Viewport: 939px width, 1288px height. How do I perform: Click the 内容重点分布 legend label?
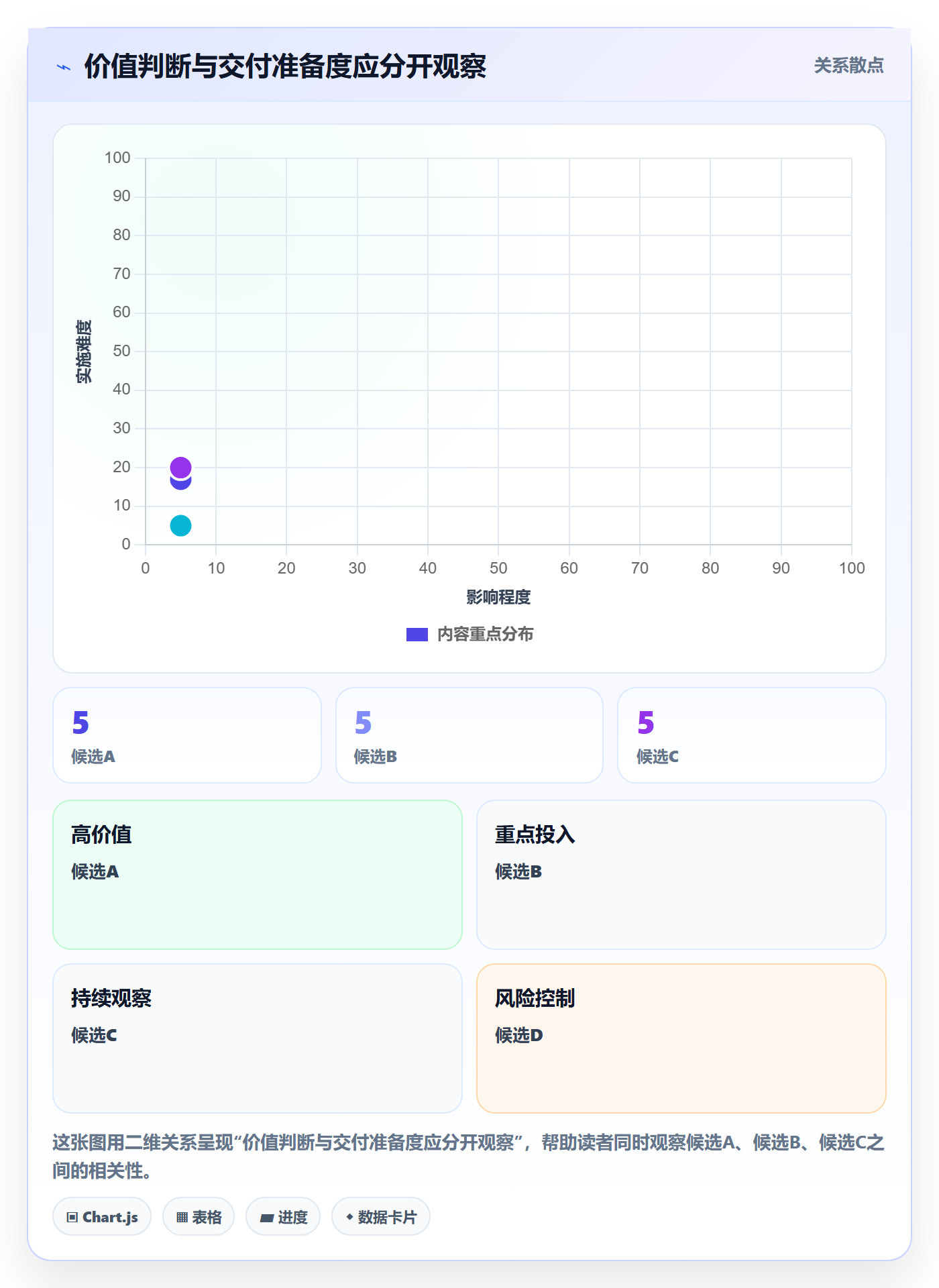[x=485, y=635]
